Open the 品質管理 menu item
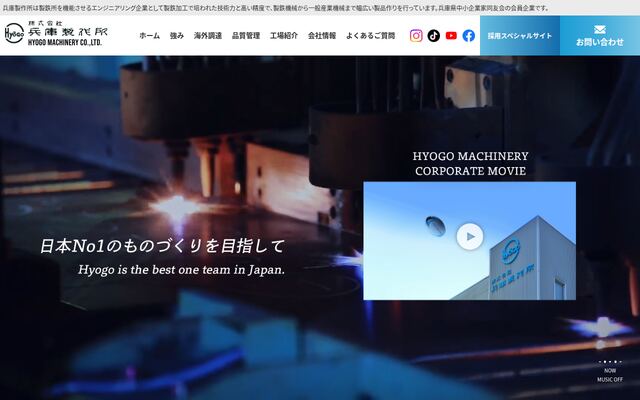The image size is (640, 400). click(x=246, y=36)
